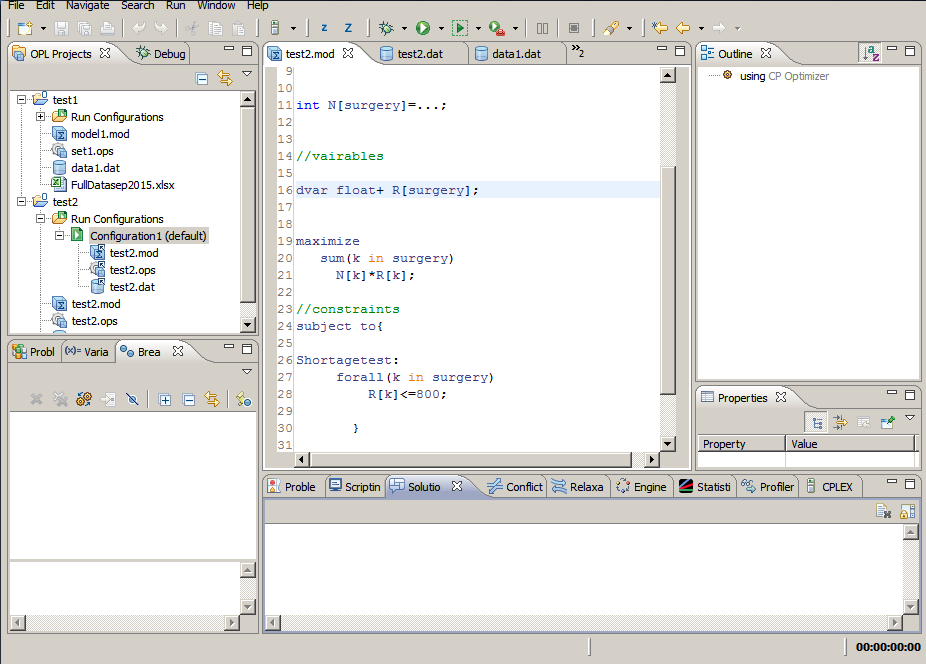Close the test2.mod editor tab

click(x=348, y=53)
